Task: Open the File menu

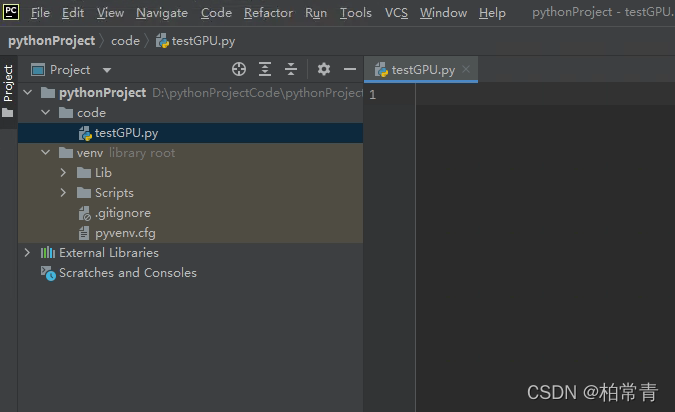Action: coord(40,13)
